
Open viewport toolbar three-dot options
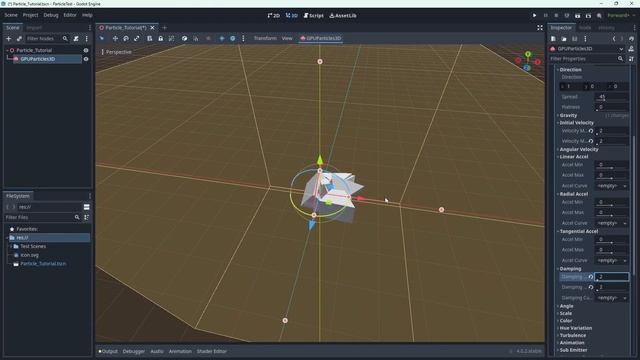pyautogui.click(x=243, y=38)
